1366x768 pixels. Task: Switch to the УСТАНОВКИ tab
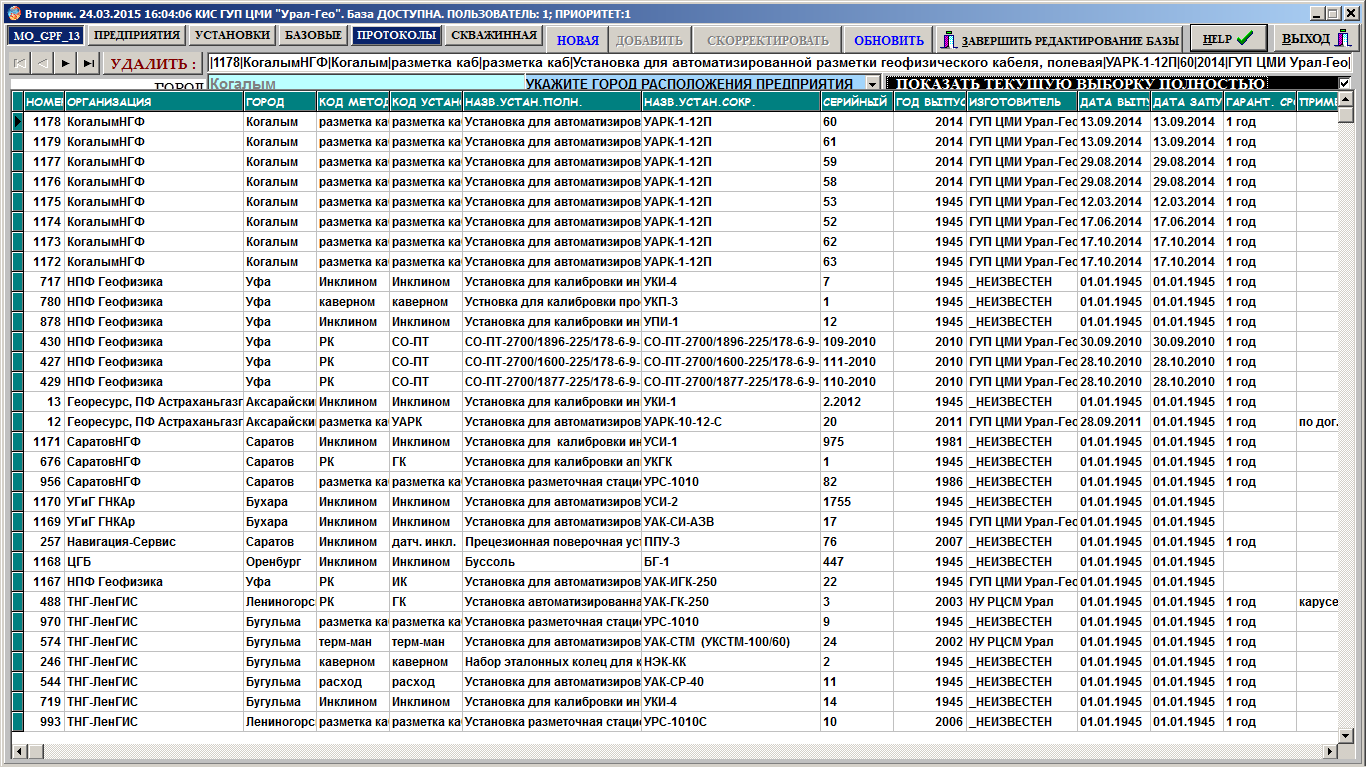pos(232,35)
